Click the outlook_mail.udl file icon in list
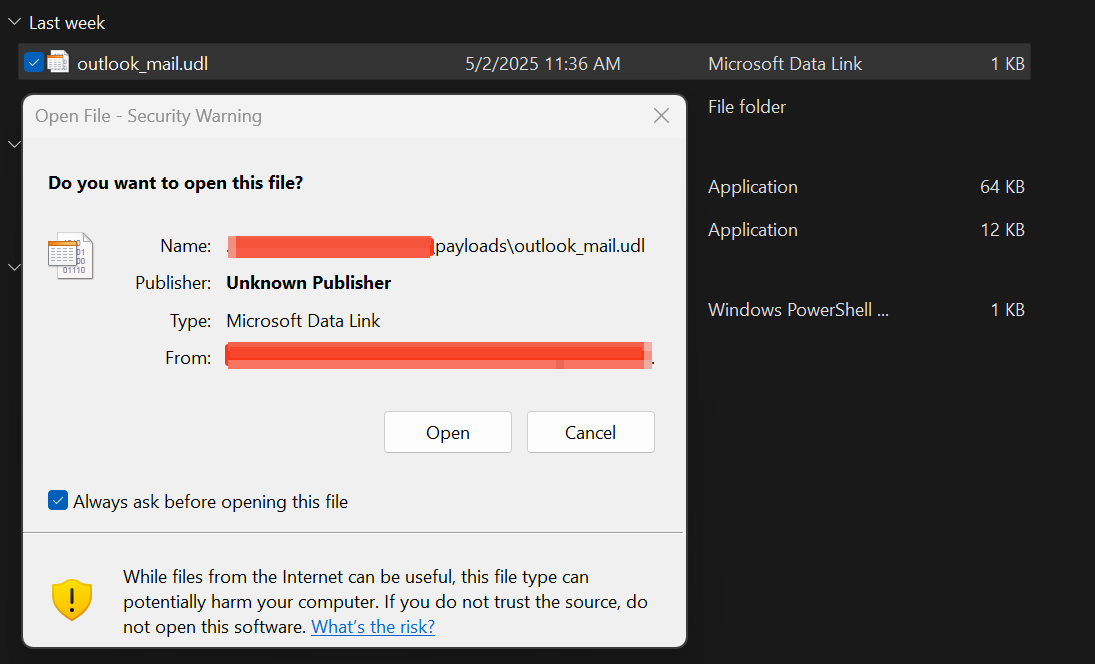The image size is (1095, 664). (58, 62)
